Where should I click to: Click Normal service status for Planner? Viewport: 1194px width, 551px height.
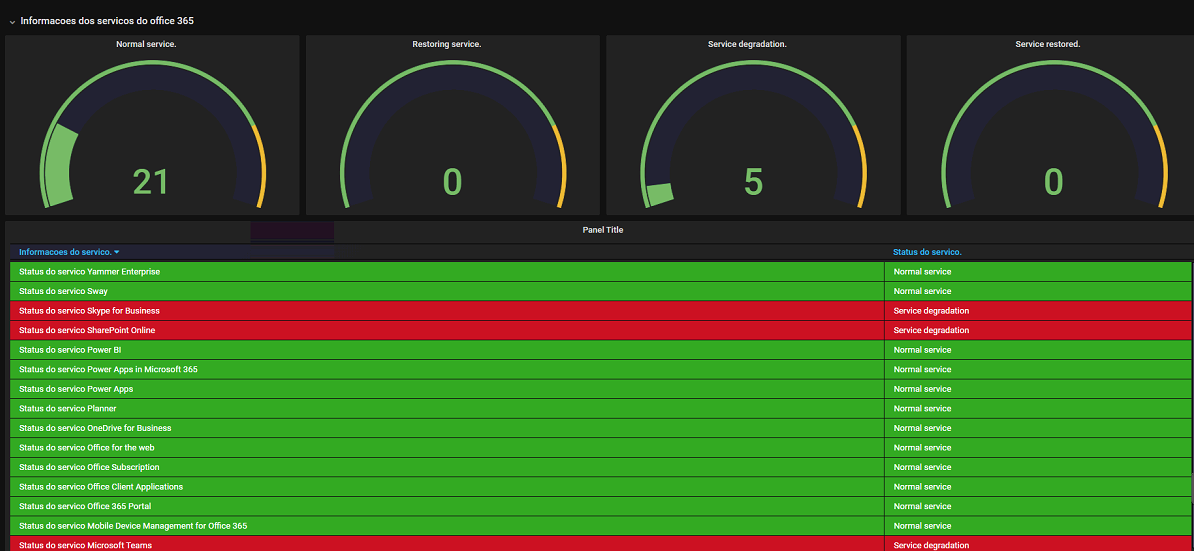click(x=922, y=409)
